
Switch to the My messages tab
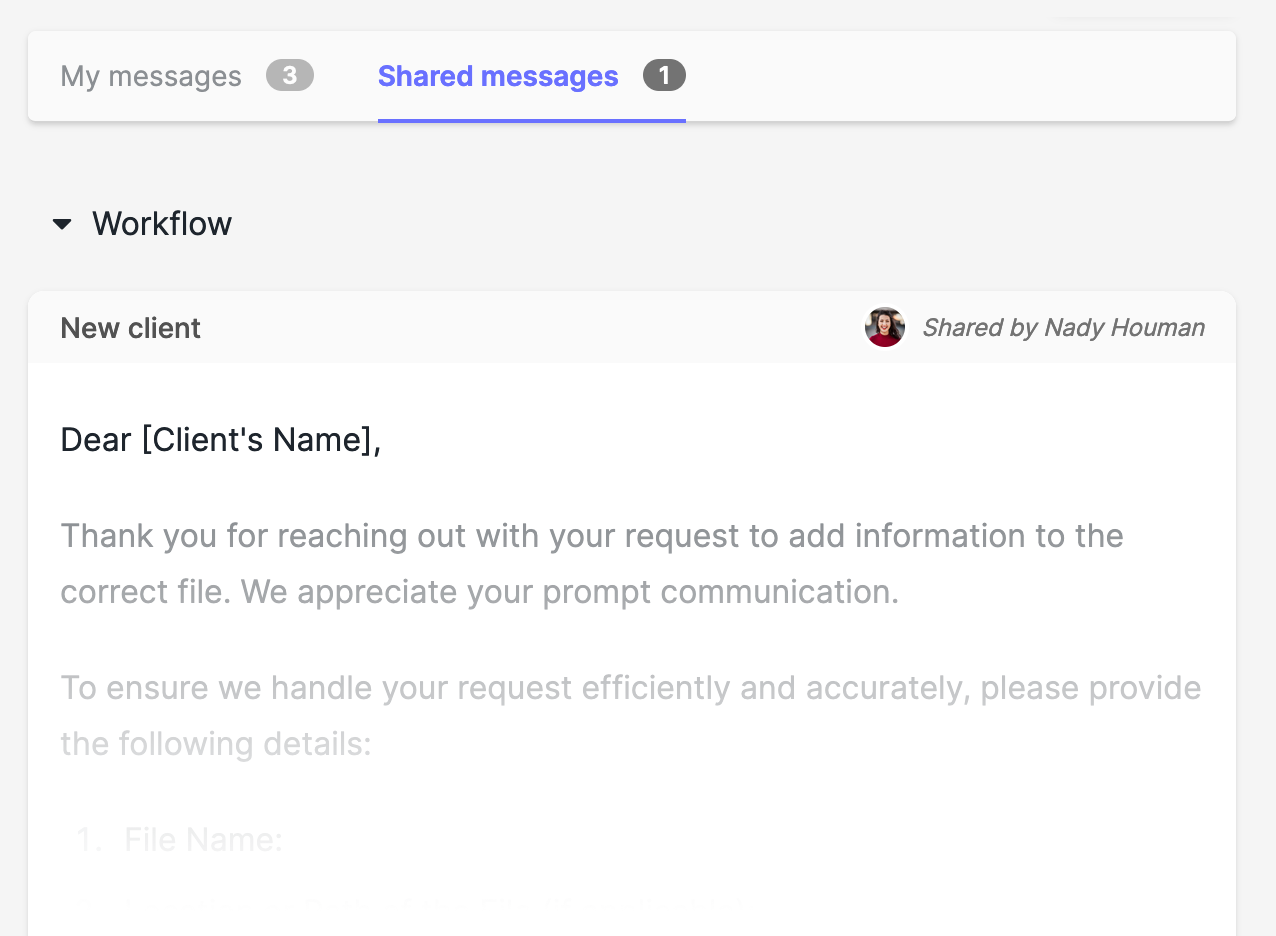tap(151, 77)
